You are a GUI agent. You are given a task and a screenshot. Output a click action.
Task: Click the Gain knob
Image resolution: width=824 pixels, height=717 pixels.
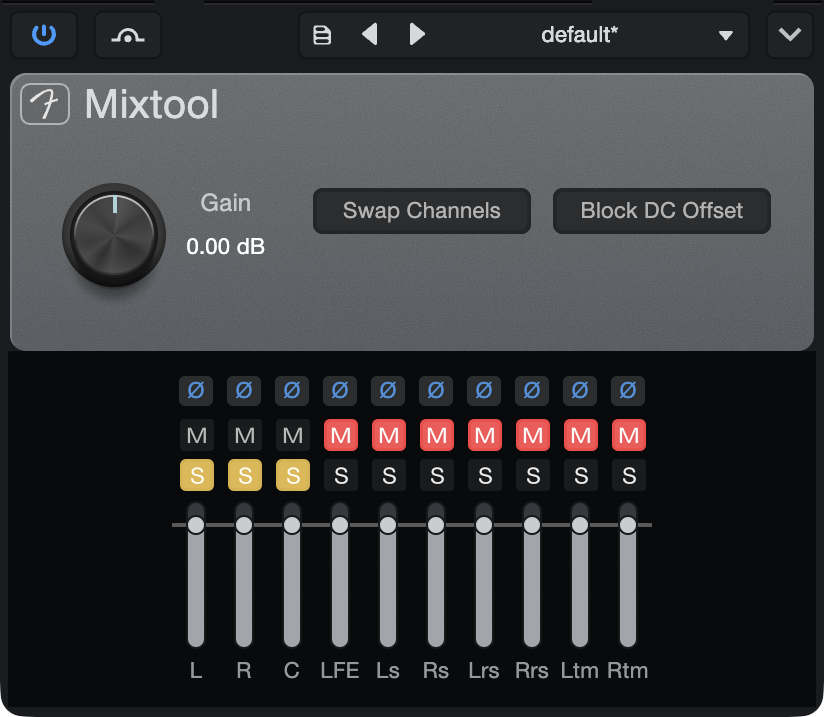pyautogui.click(x=114, y=235)
